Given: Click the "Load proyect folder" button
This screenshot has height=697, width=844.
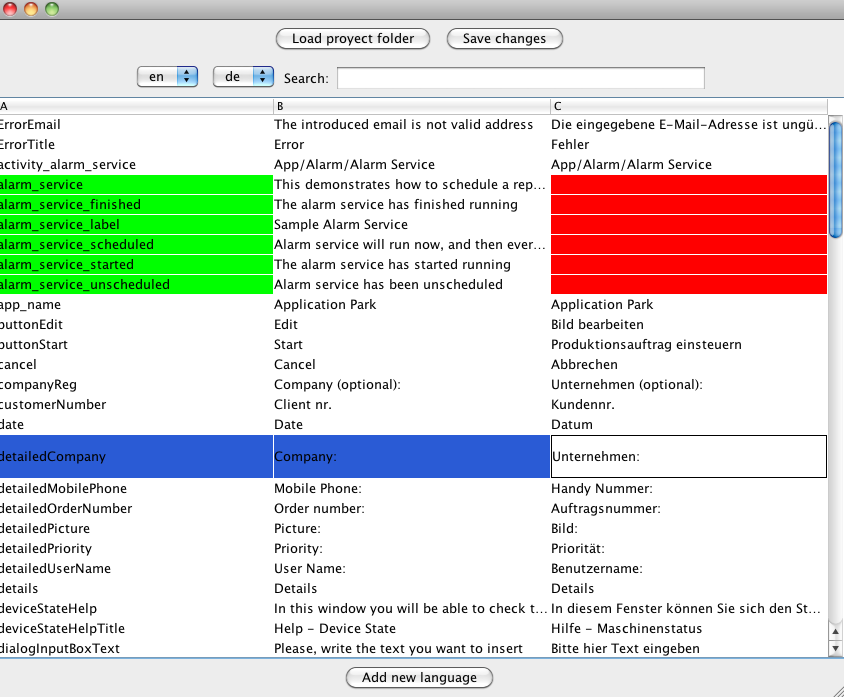Looking at the screenshot, I should [352, 38].
